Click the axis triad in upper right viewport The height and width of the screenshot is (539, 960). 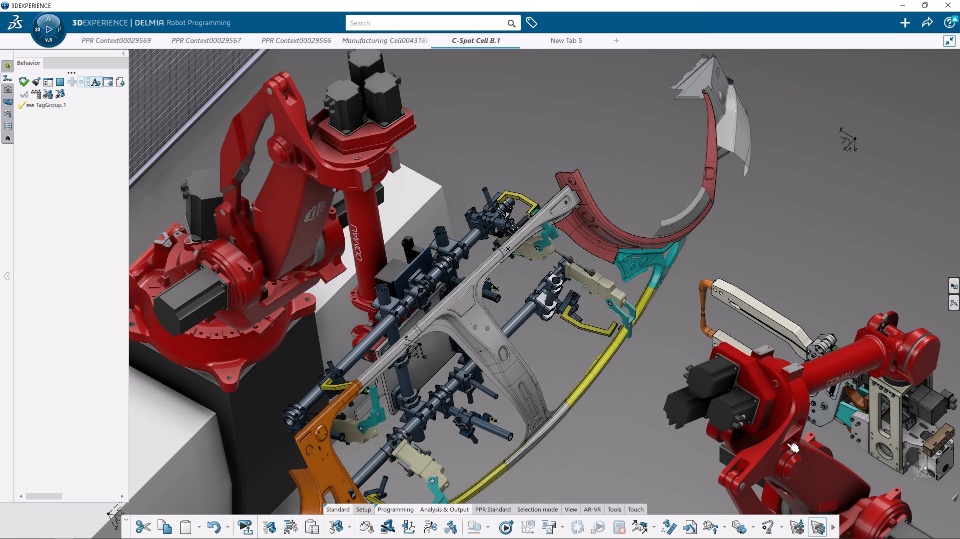tap(849, 140)
